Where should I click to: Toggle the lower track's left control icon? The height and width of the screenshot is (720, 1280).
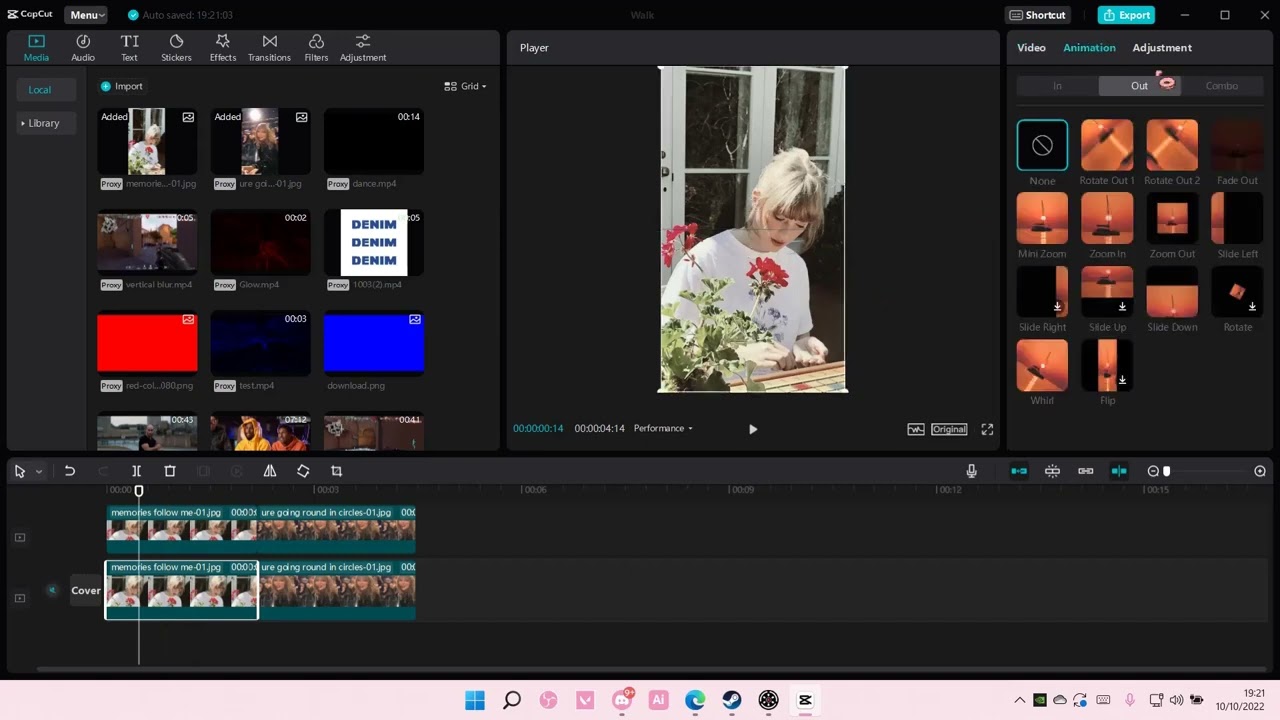click(x=19, y=598)
